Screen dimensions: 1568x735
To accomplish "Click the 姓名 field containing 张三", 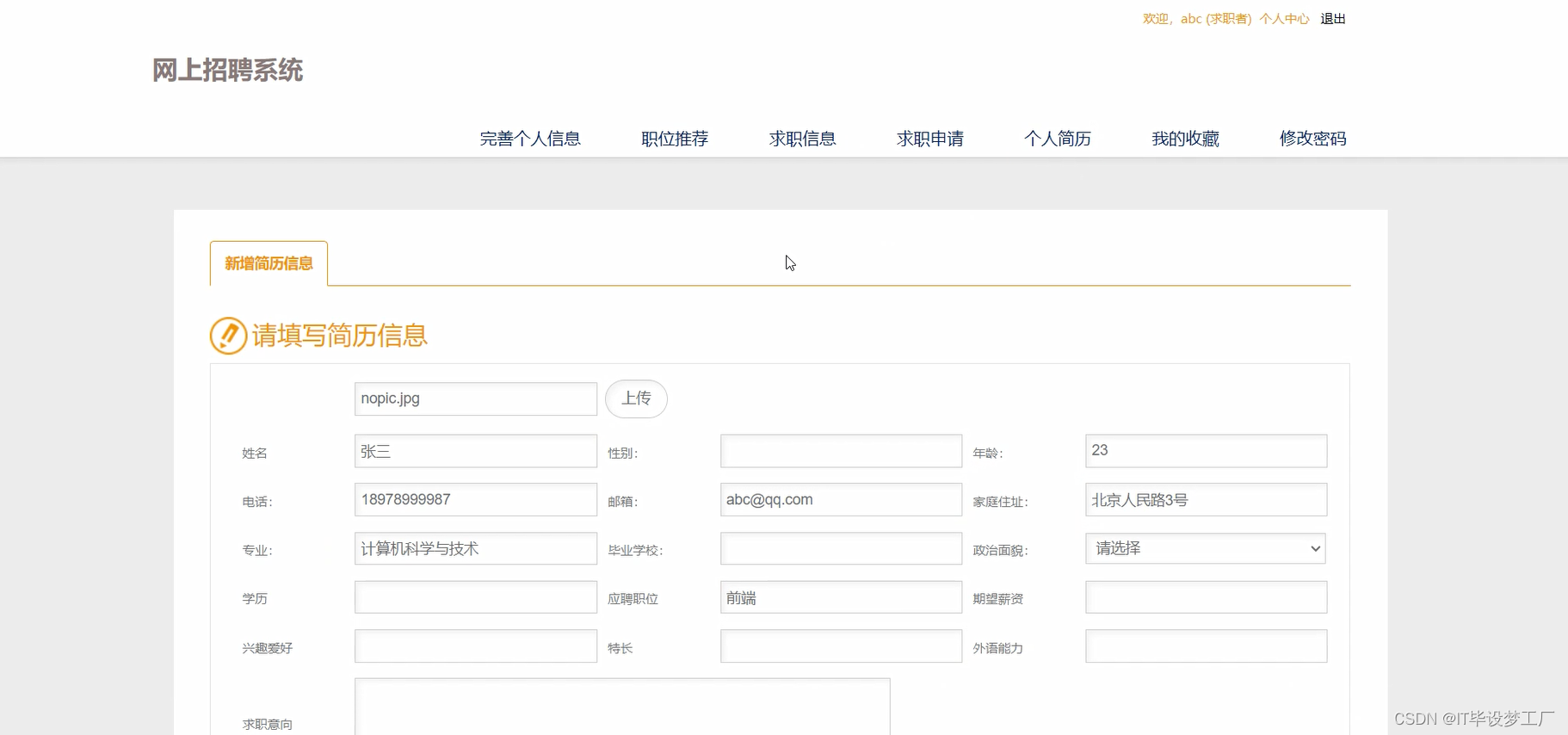I will (x=476, y=451).
